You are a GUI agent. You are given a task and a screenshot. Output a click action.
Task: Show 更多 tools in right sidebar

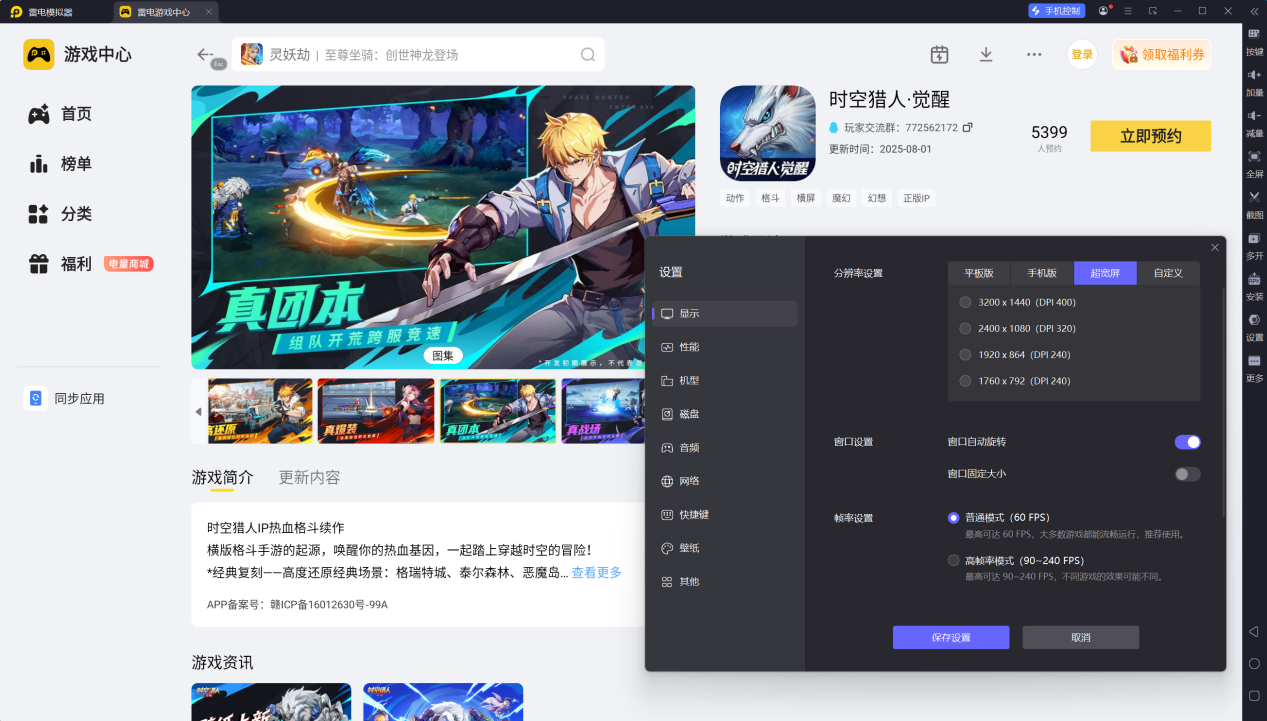click(1254, 367)
